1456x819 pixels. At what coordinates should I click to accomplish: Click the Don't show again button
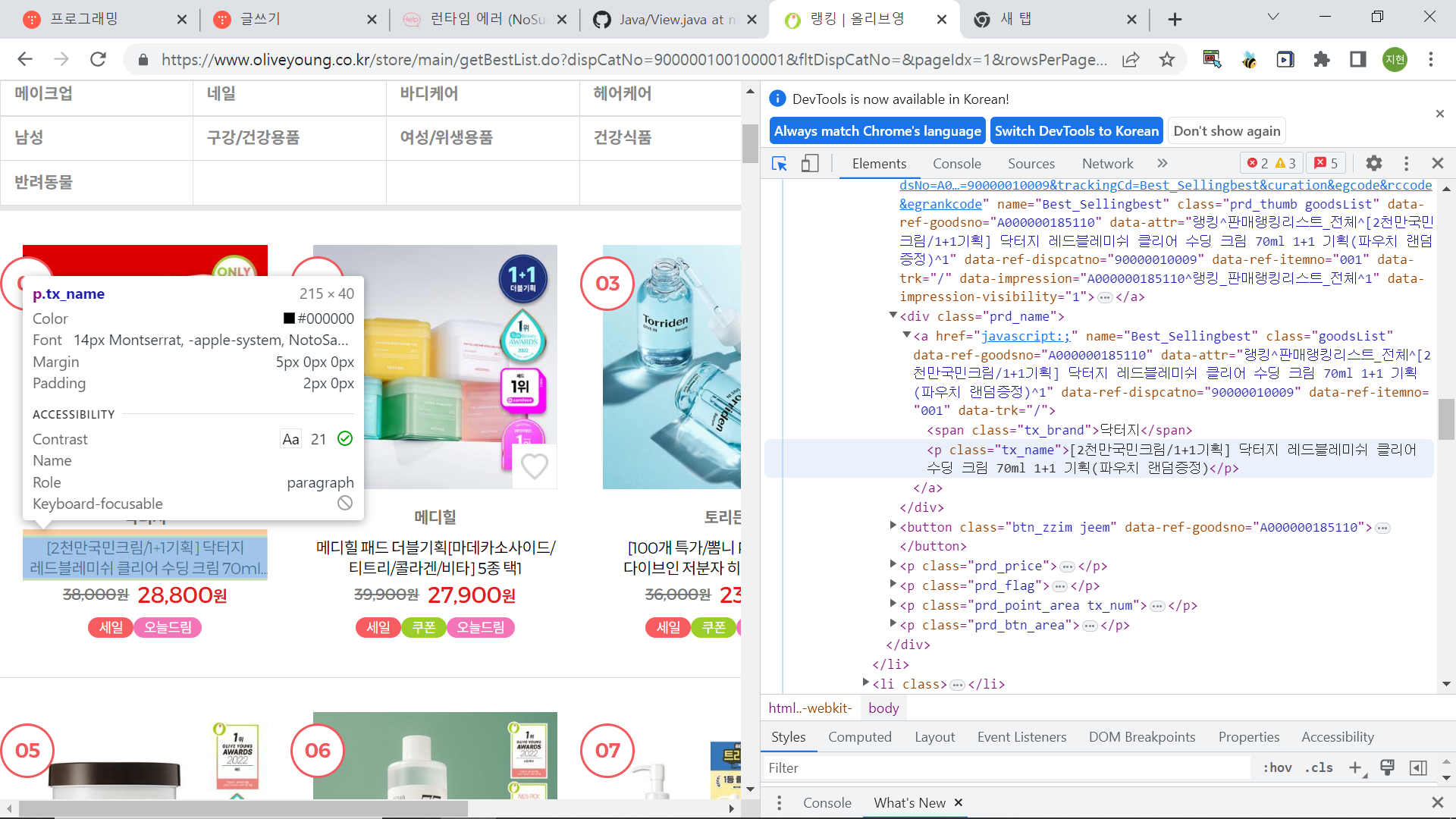point(1226,130)
